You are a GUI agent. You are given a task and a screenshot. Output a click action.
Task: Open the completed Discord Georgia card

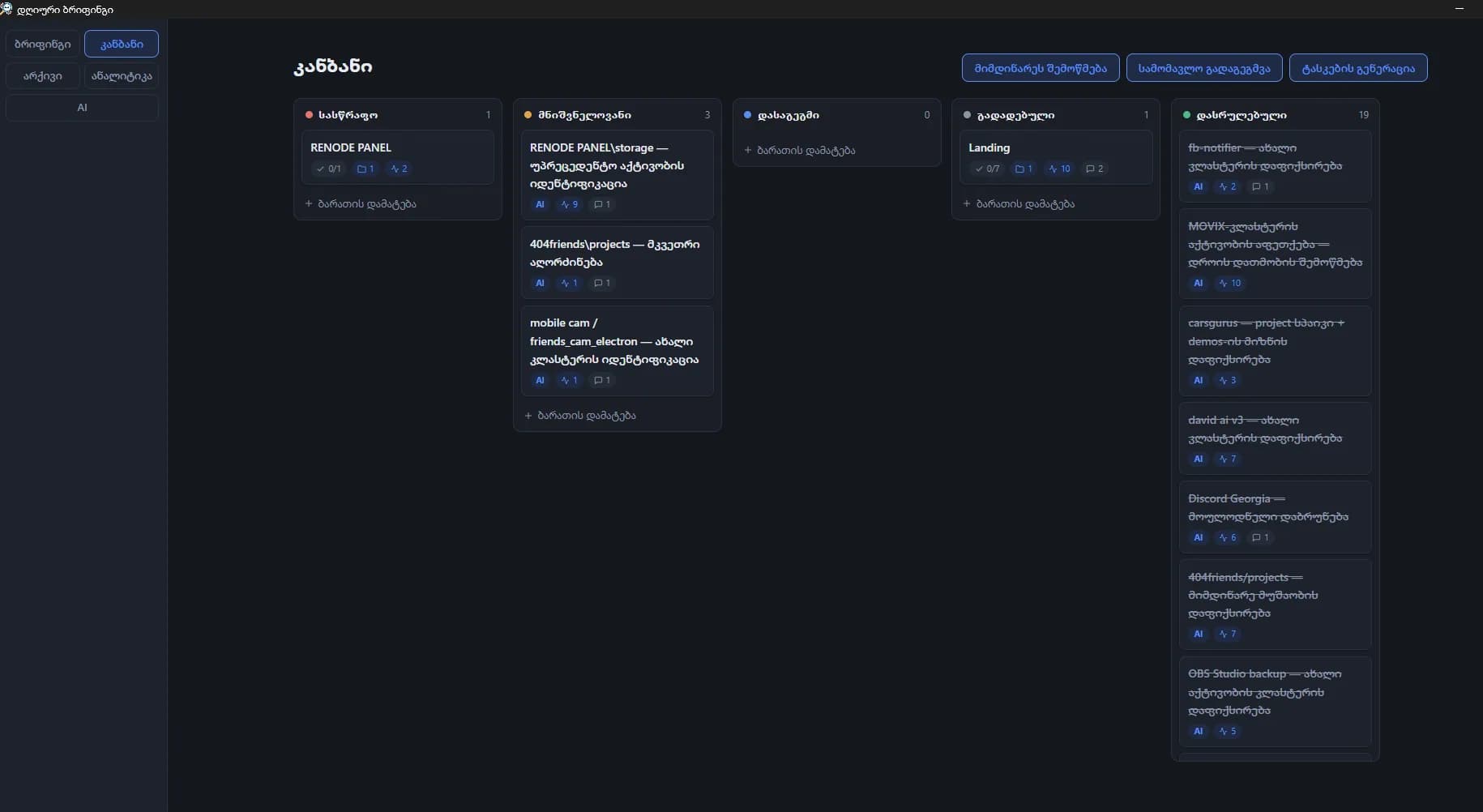click(x=1275, y=517)
